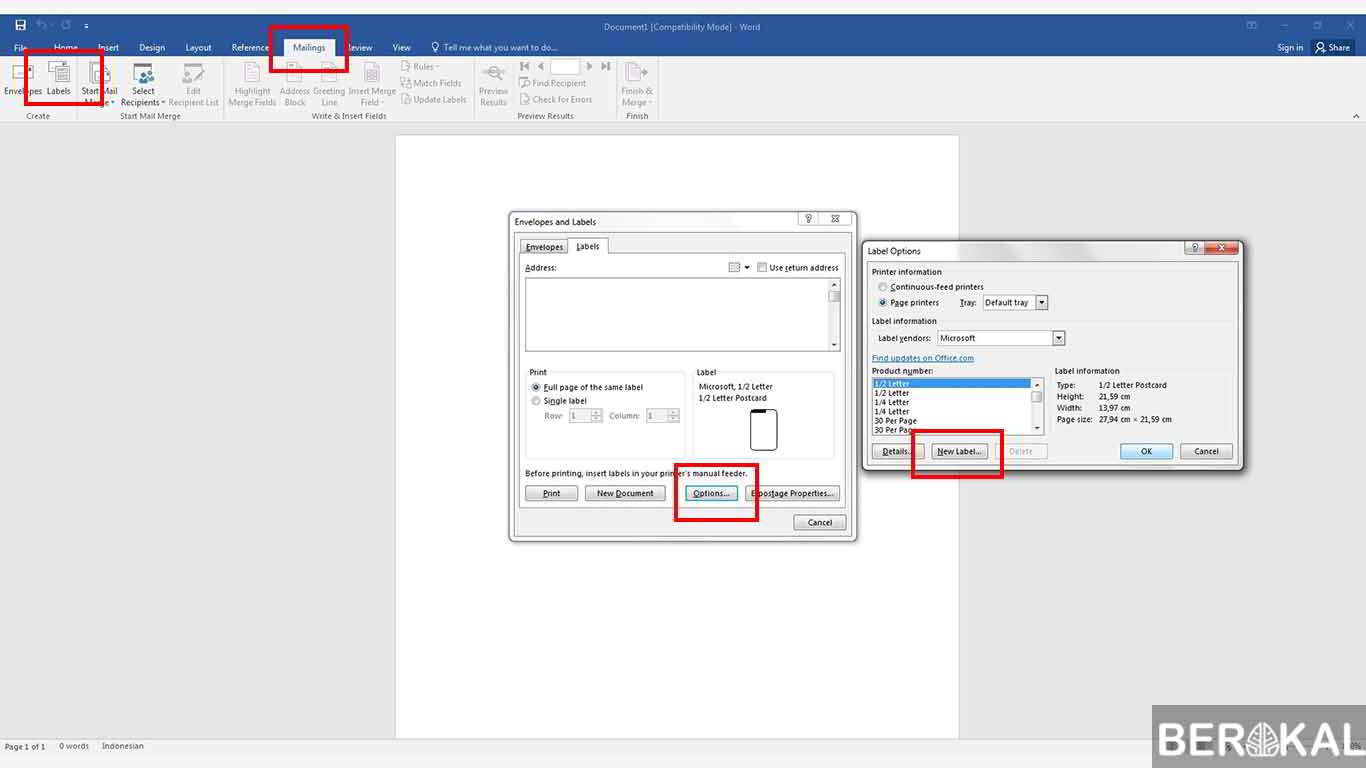Click Find updates on Office.com link
Image resolution: width=1366 pixels, height=768 pixels.
tap(922, 358)
